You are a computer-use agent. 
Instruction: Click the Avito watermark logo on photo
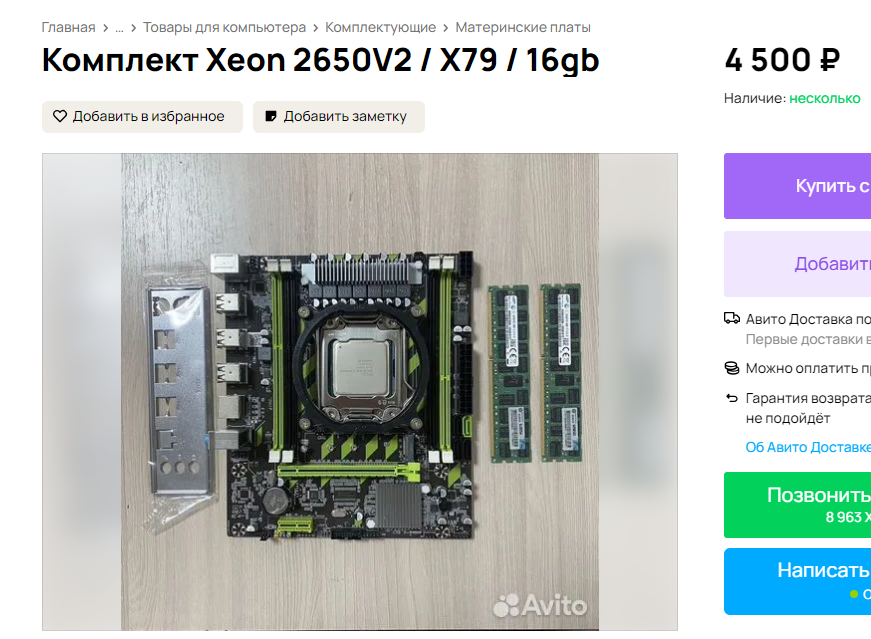(540, 605)
